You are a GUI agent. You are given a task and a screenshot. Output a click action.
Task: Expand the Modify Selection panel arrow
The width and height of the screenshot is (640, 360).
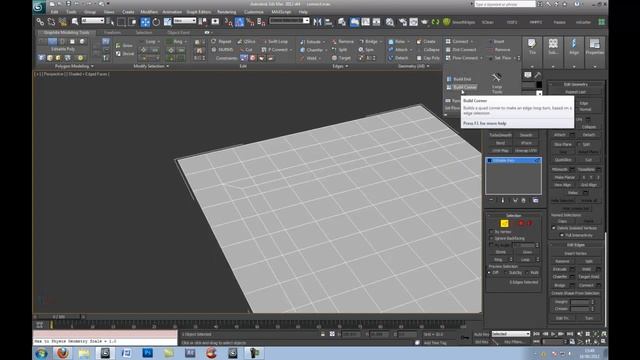(x=168, y=66)
